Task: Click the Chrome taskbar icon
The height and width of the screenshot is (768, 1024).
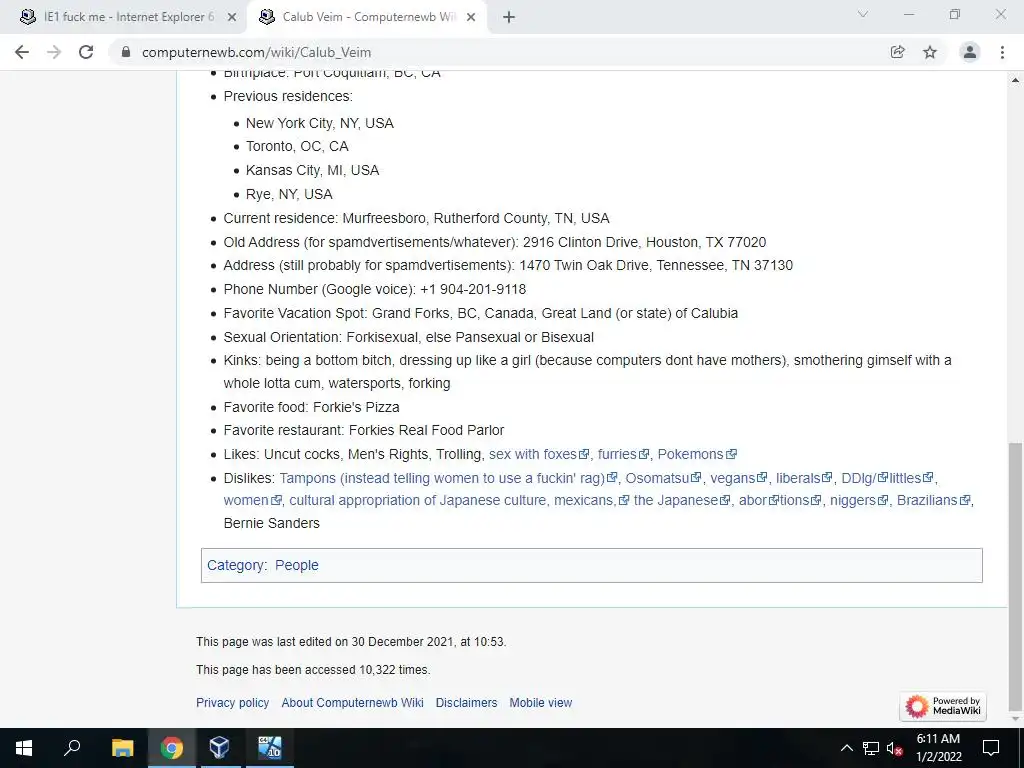Action: pos(172,748)
